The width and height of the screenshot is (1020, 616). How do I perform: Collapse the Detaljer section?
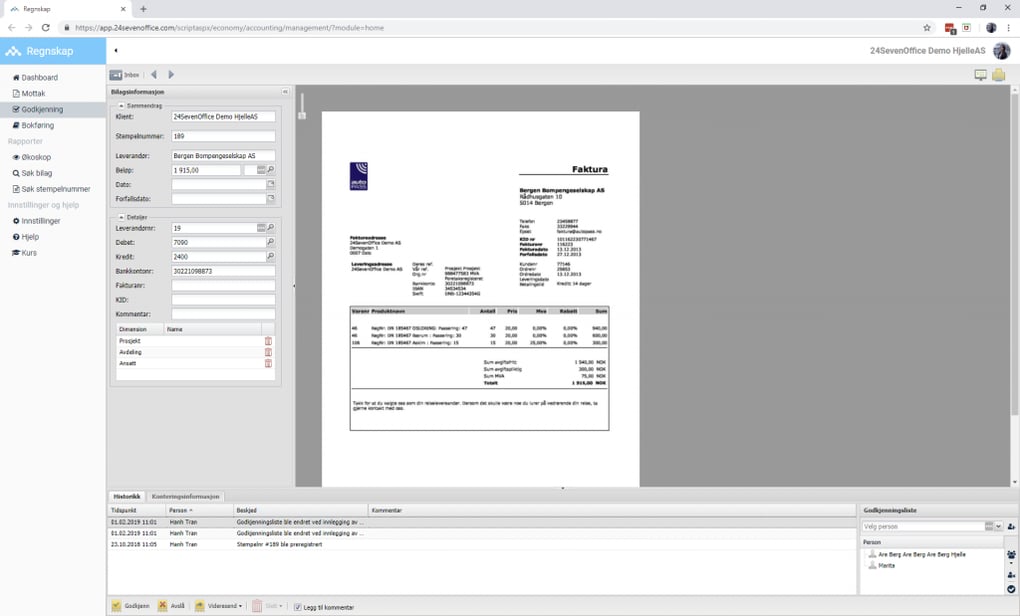pyautogui.click(x=122, y=217)
